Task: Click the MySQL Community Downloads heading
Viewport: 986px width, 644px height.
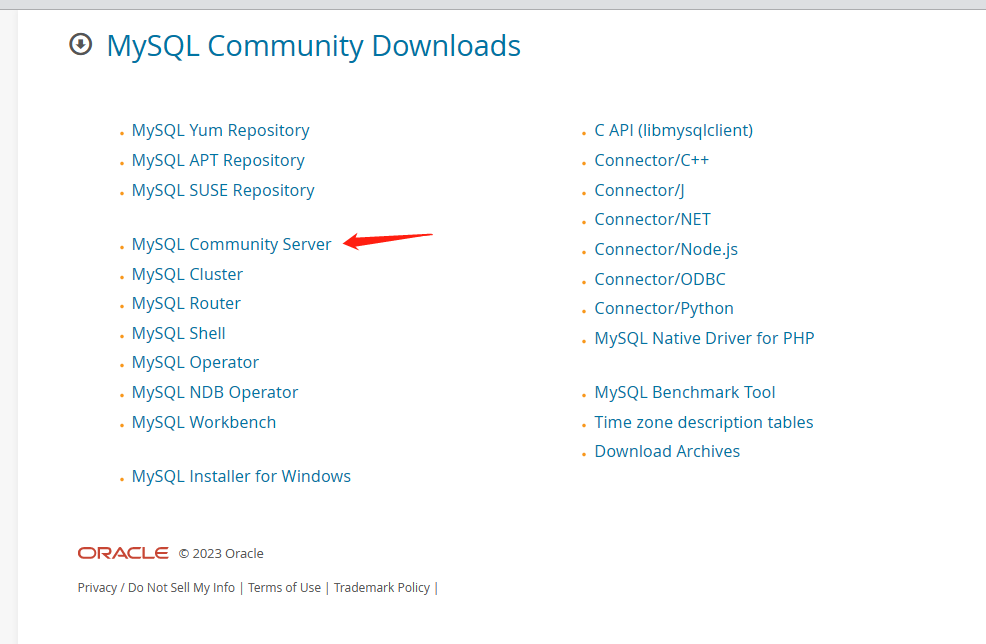Action: pyautogui.click(x=314, y=46)
